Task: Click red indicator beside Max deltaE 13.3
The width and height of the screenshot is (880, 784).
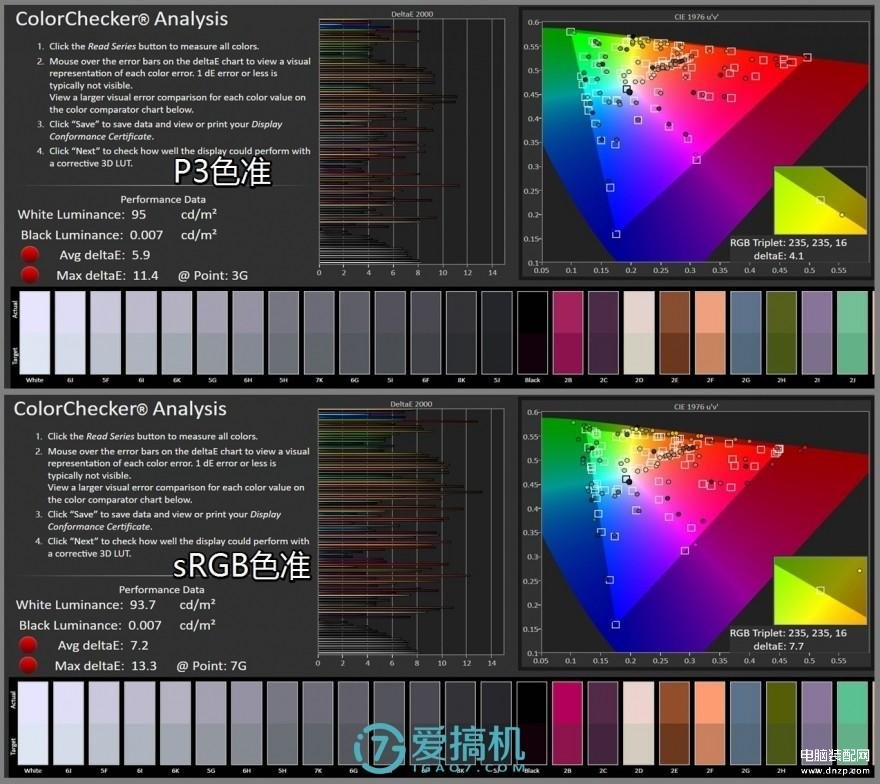Action: (x=28, y=665)
